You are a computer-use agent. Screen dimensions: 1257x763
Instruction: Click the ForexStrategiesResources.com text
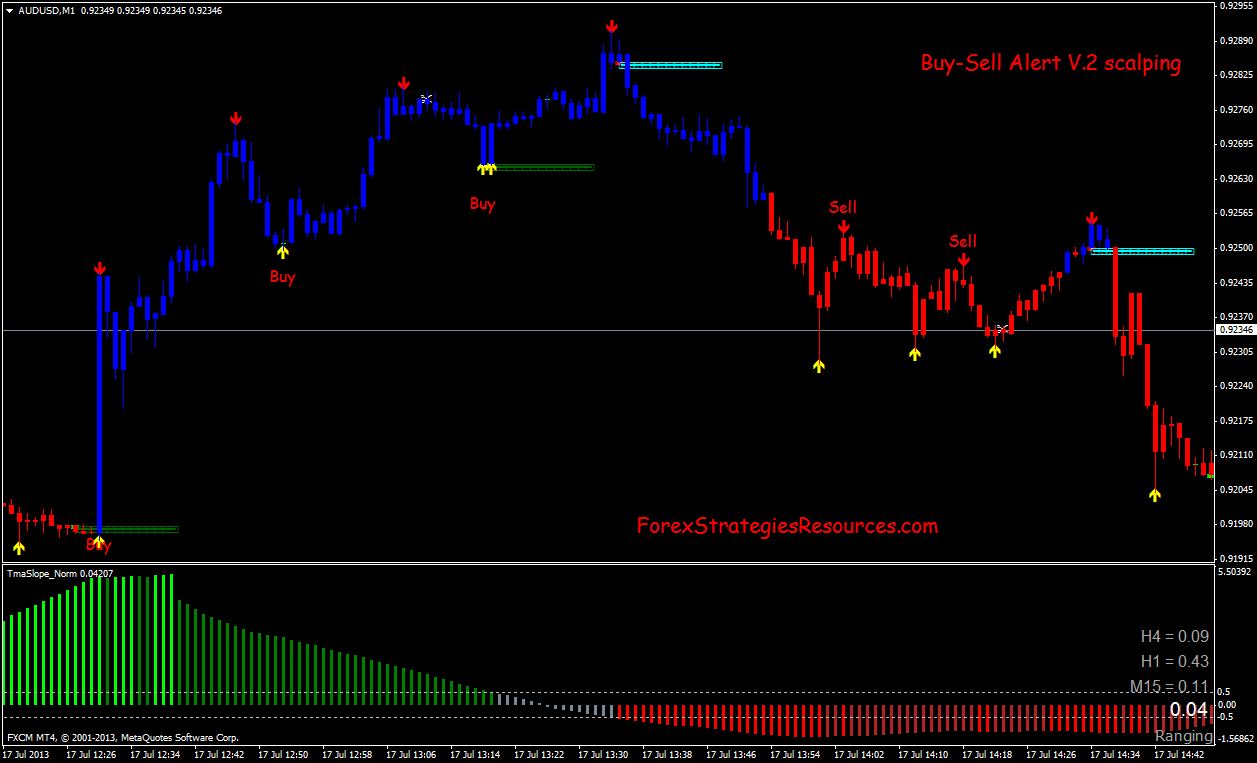(787, 525)
